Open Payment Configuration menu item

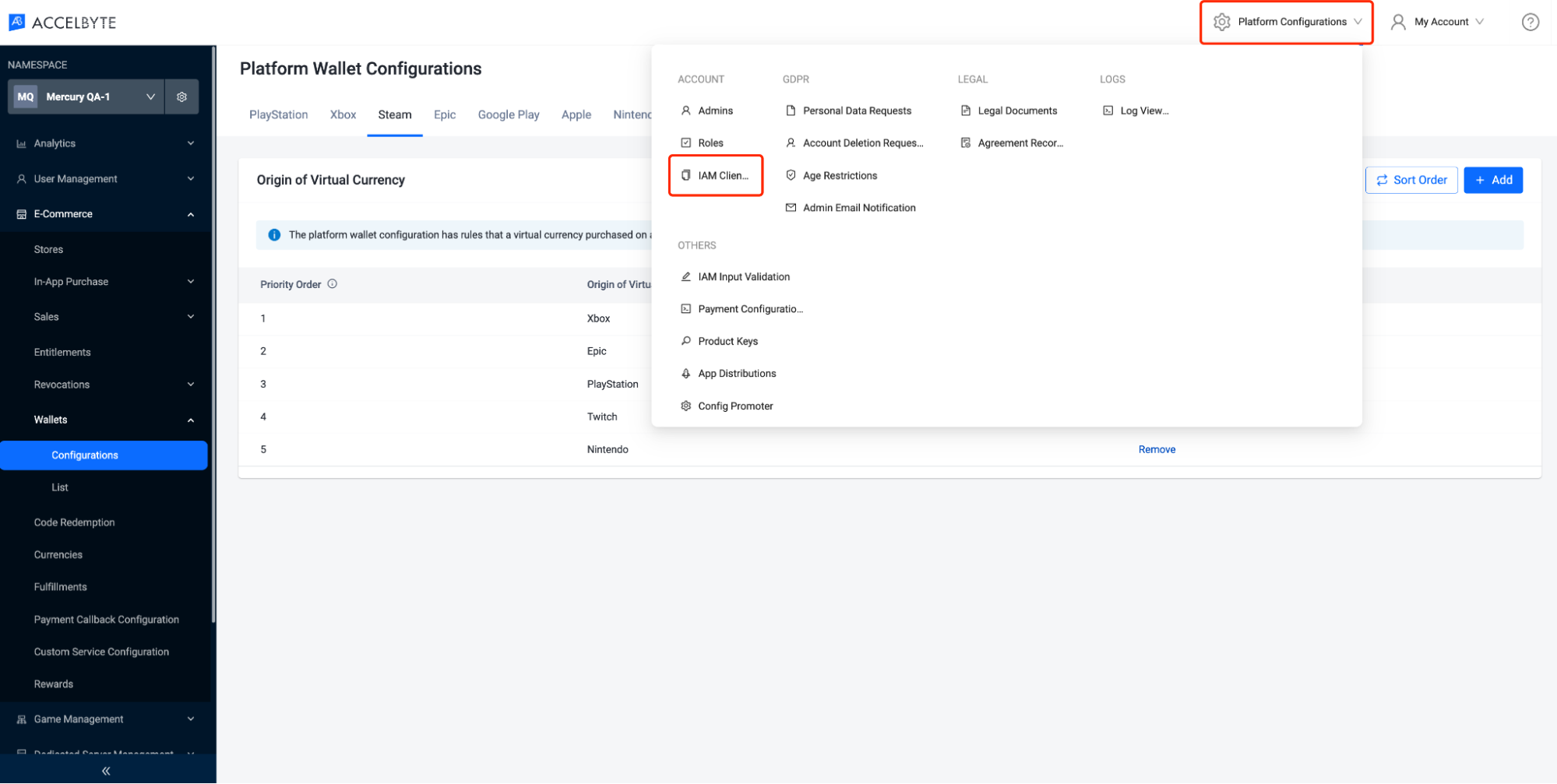pos(742,309)
